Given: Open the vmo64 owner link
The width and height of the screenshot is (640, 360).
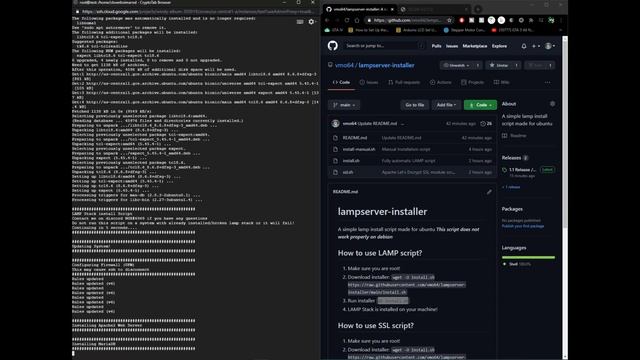Looking at the screenshot, I should pos(344,65).
